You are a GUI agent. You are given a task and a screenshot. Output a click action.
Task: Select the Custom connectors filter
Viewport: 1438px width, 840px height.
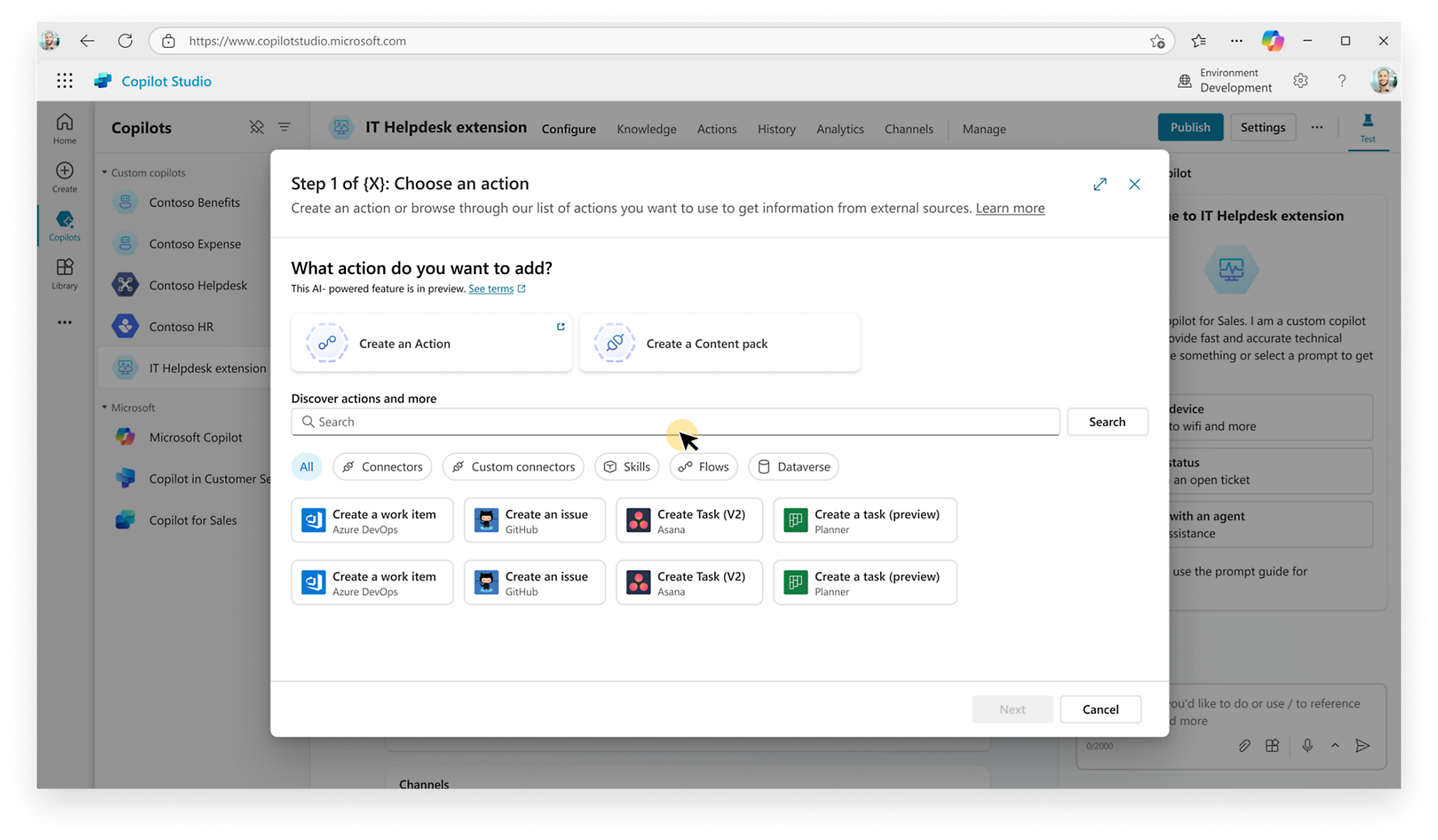pos(513,466)
